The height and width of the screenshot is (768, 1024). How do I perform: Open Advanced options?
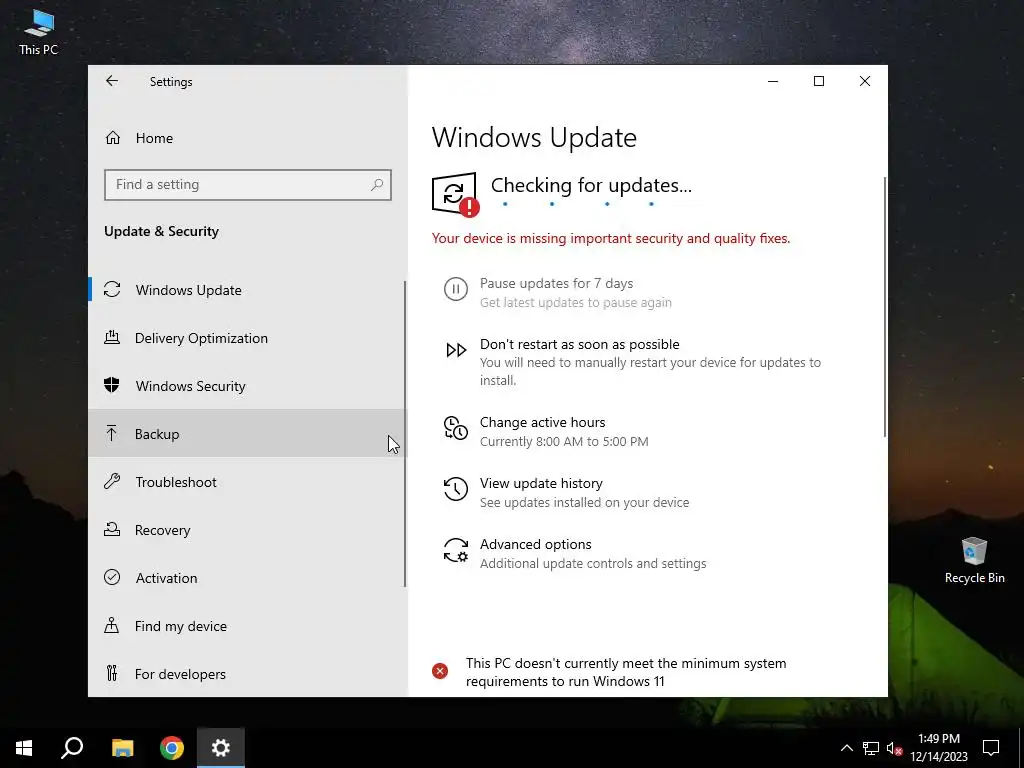[x=536, y=544]
